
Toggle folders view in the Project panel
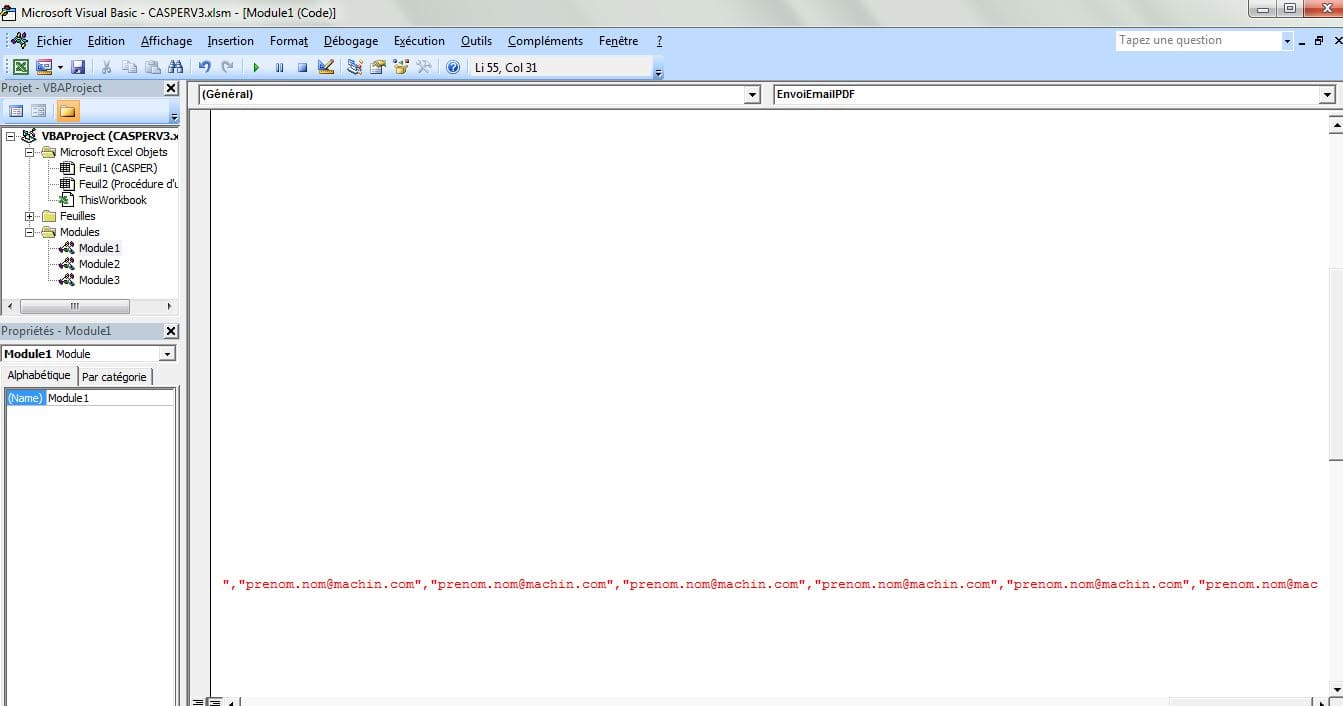(67, 111)
